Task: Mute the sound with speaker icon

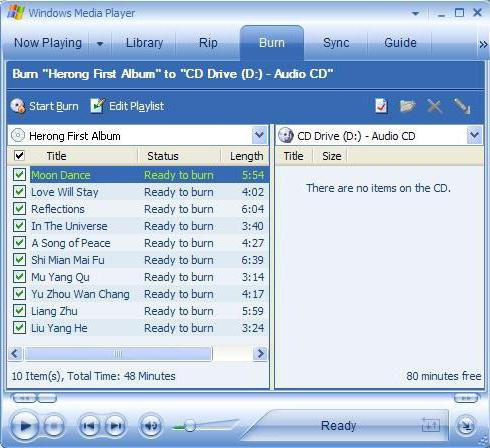Action: pyautogui.click(x=151, y=426)
